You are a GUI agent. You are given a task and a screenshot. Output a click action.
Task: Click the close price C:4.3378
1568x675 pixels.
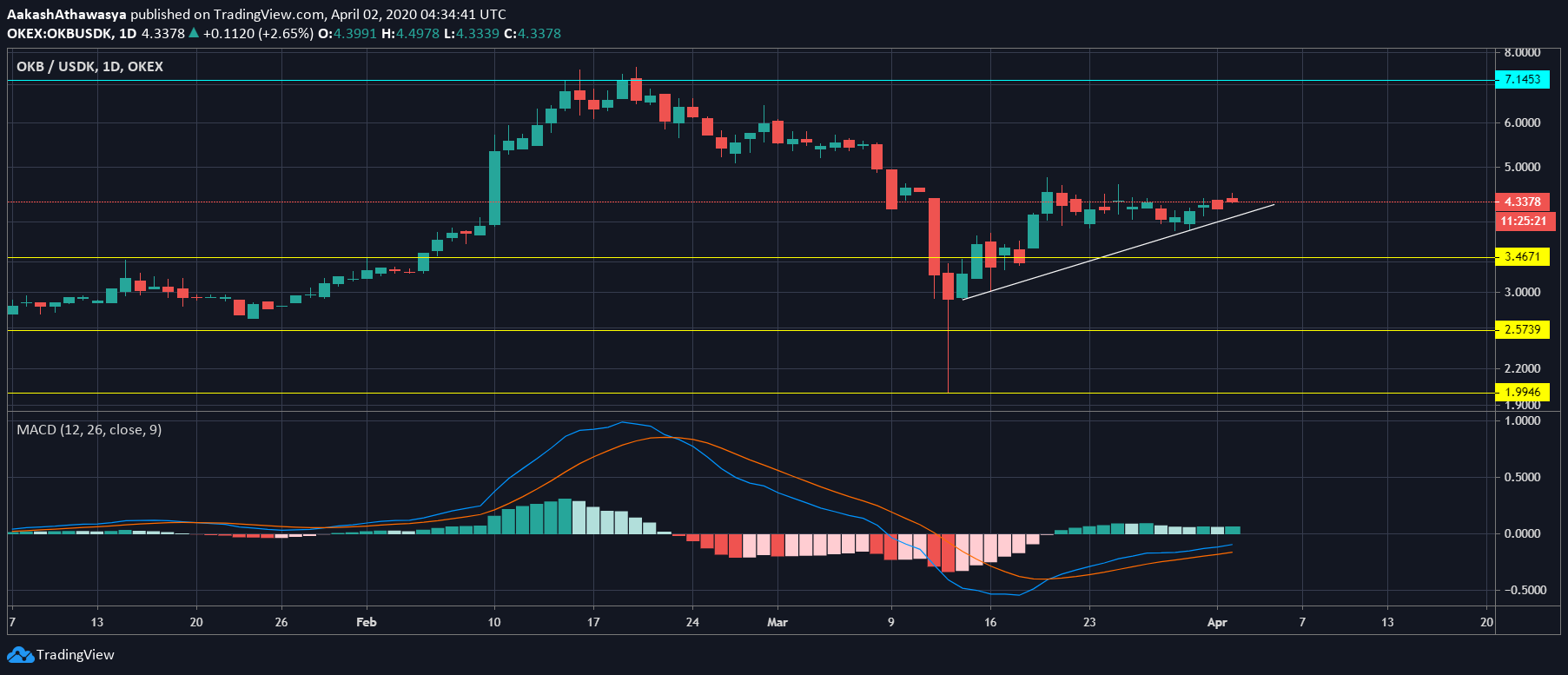pos(533,33)
